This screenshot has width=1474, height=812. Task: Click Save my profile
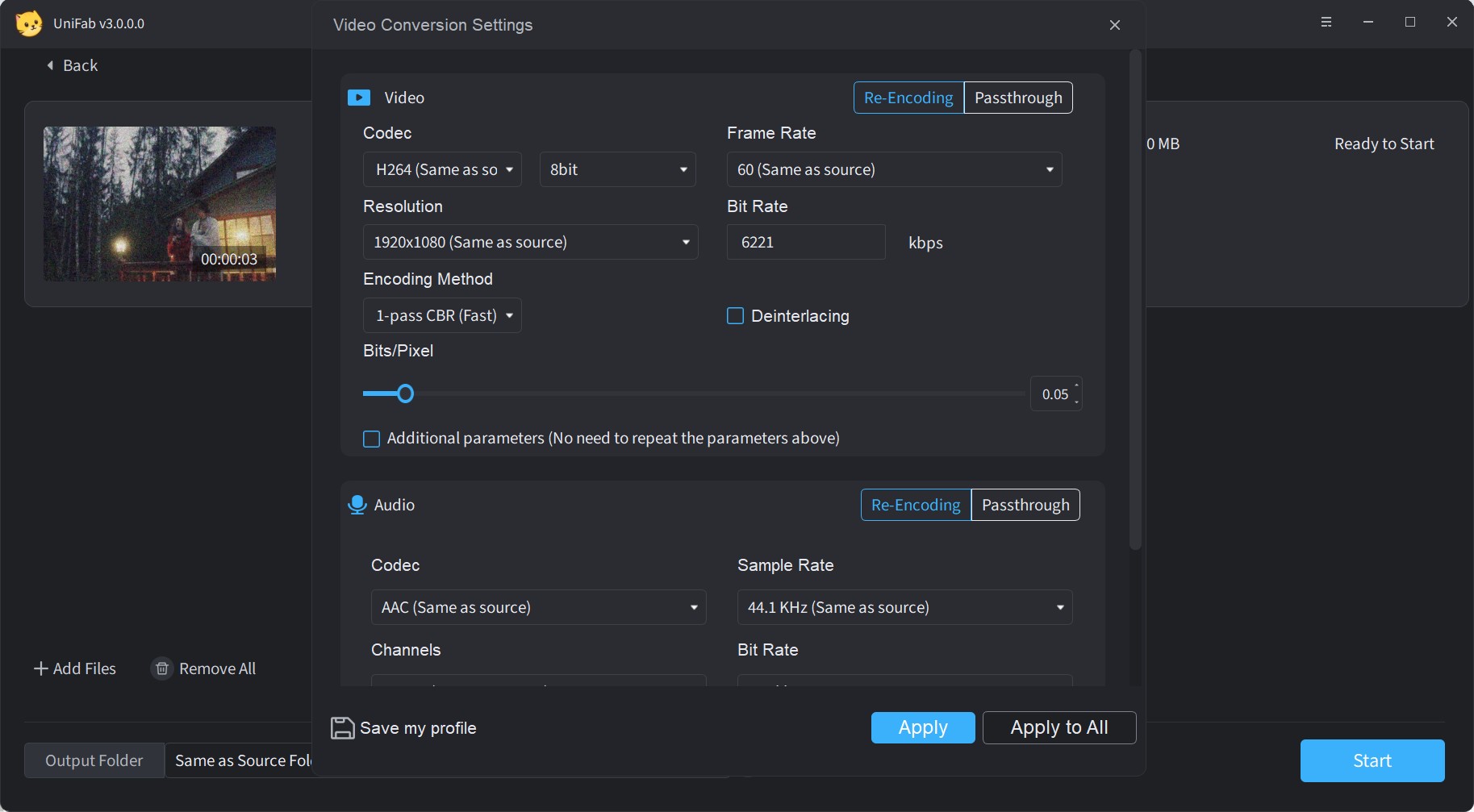403,728
